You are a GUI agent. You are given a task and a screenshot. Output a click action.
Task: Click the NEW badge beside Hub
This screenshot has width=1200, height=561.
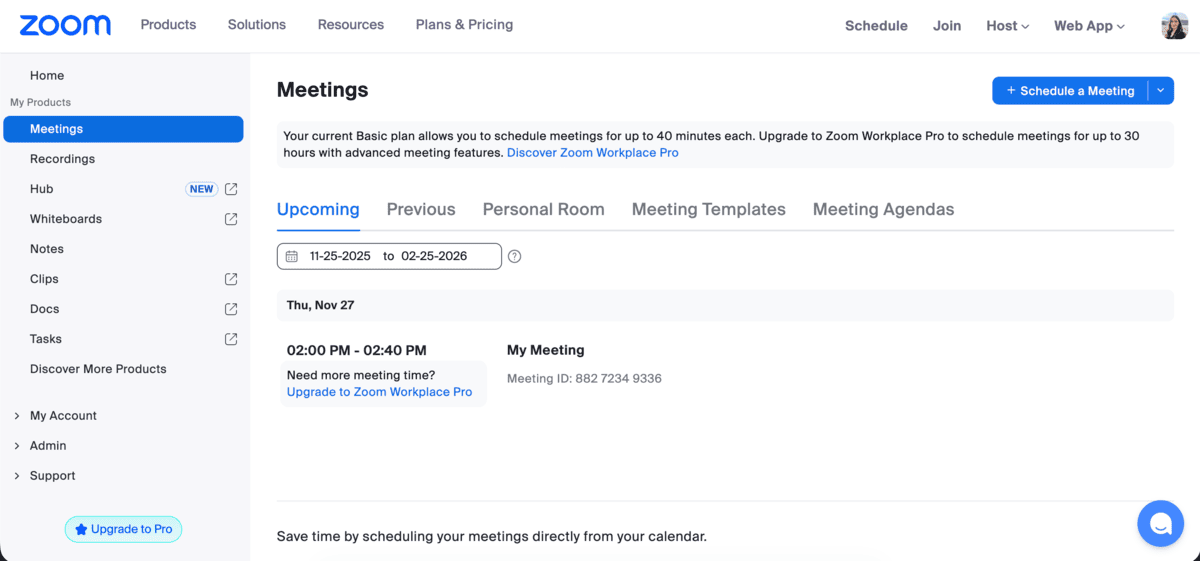click(x=202, y=189)
